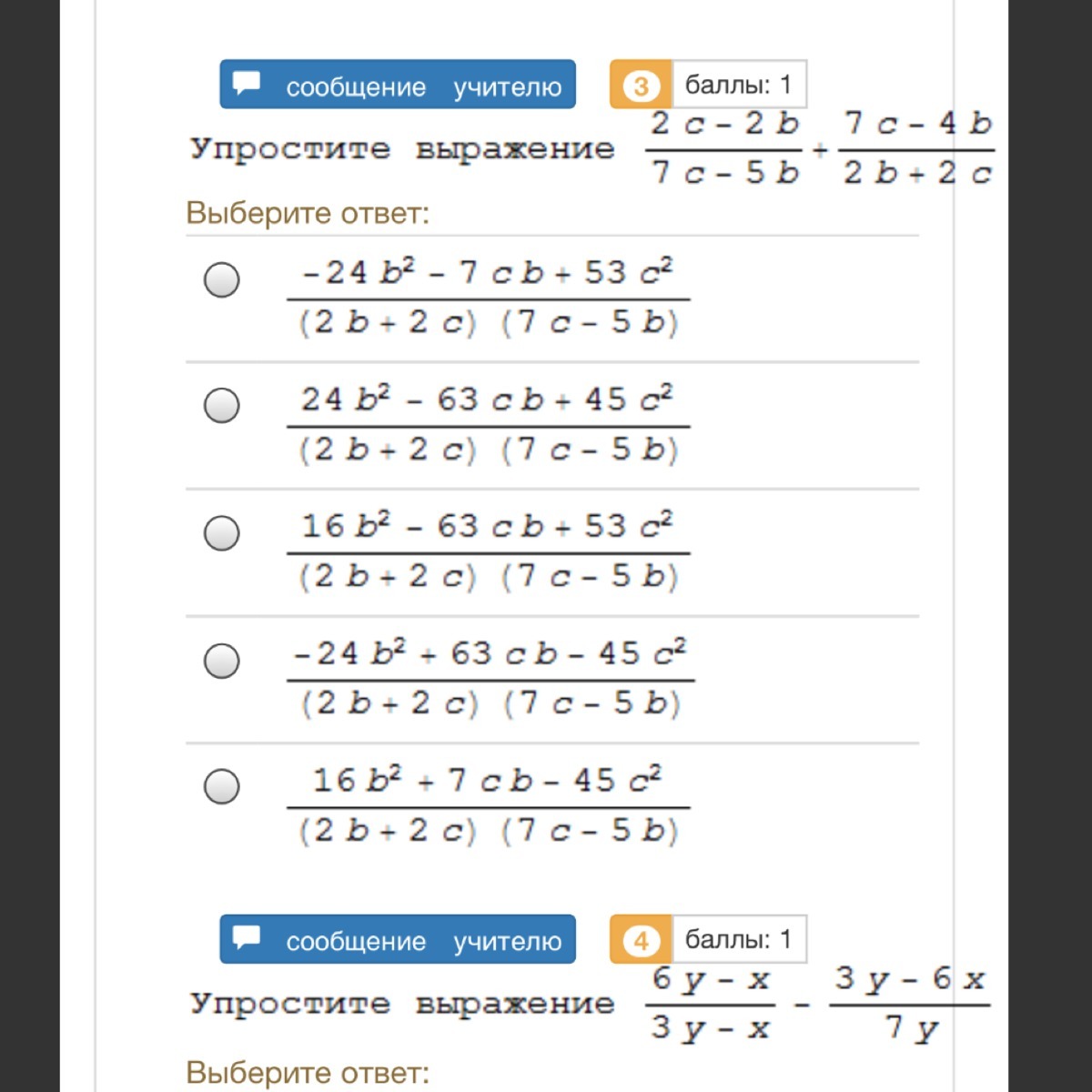Click the formula 24b² − 63cb + 45c² answer text
Screen dimensions: 1092x1092
pyautogui.click(x=488, y=424)
